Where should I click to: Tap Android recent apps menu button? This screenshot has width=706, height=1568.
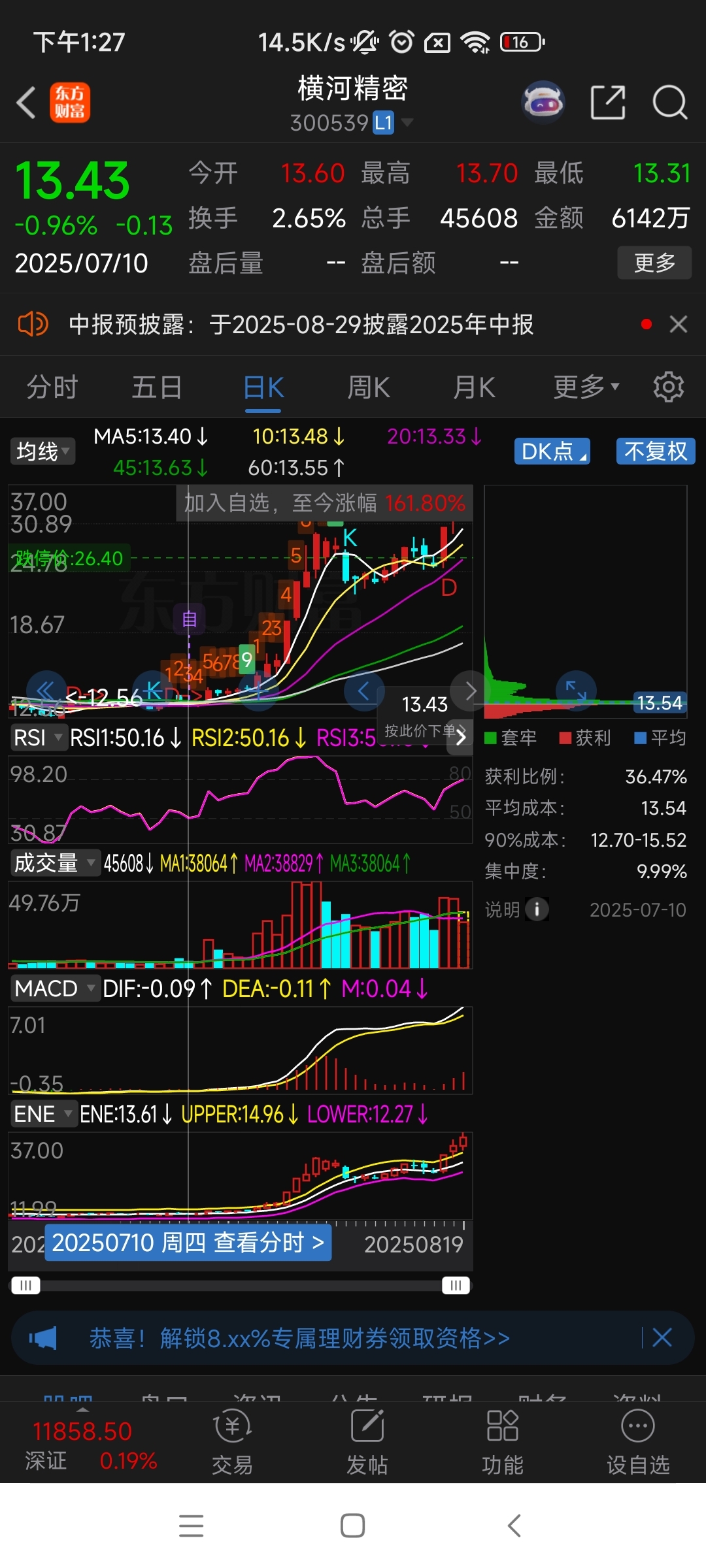click(191, 1526)
